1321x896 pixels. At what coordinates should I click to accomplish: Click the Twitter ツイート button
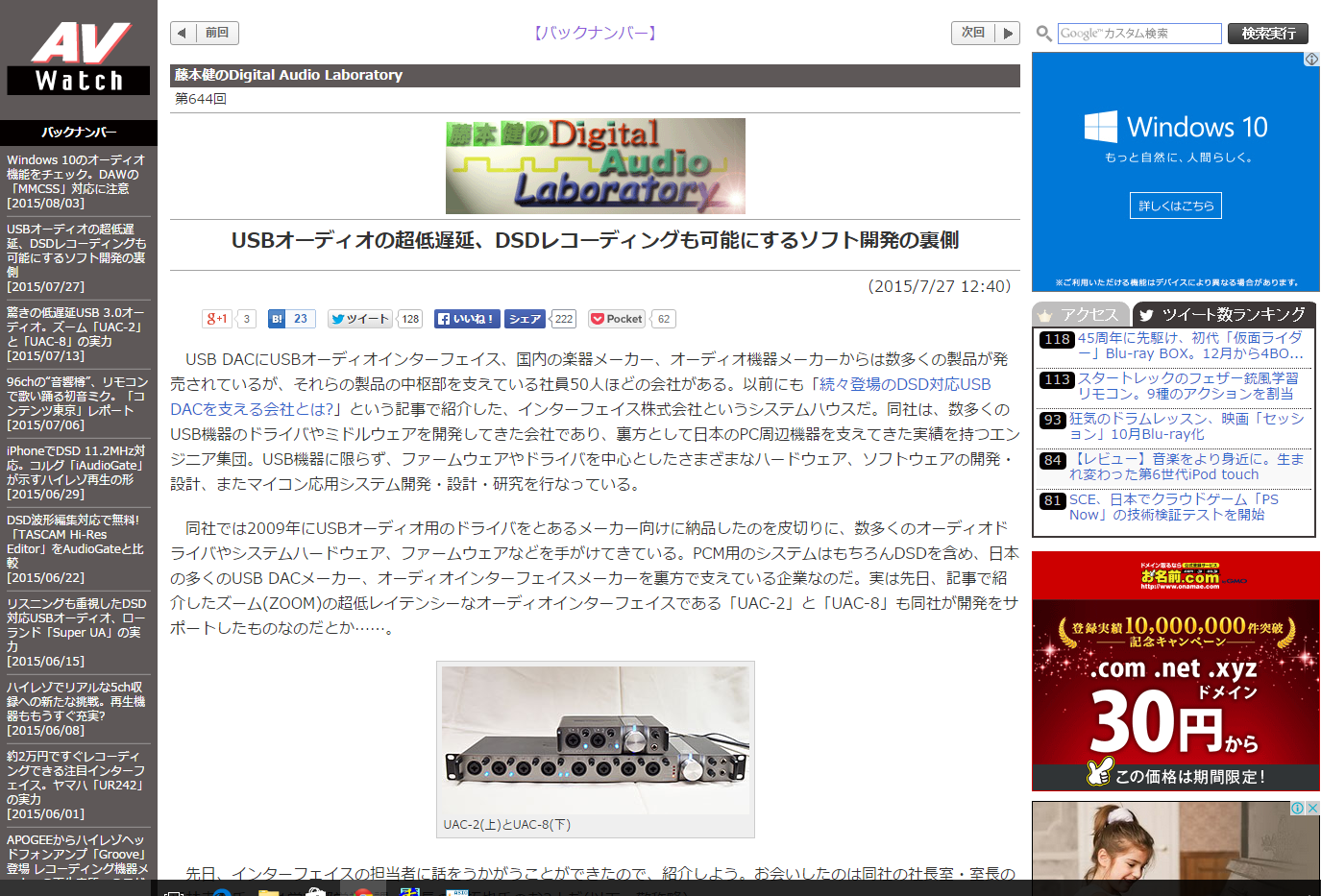(x=360, y=319)
